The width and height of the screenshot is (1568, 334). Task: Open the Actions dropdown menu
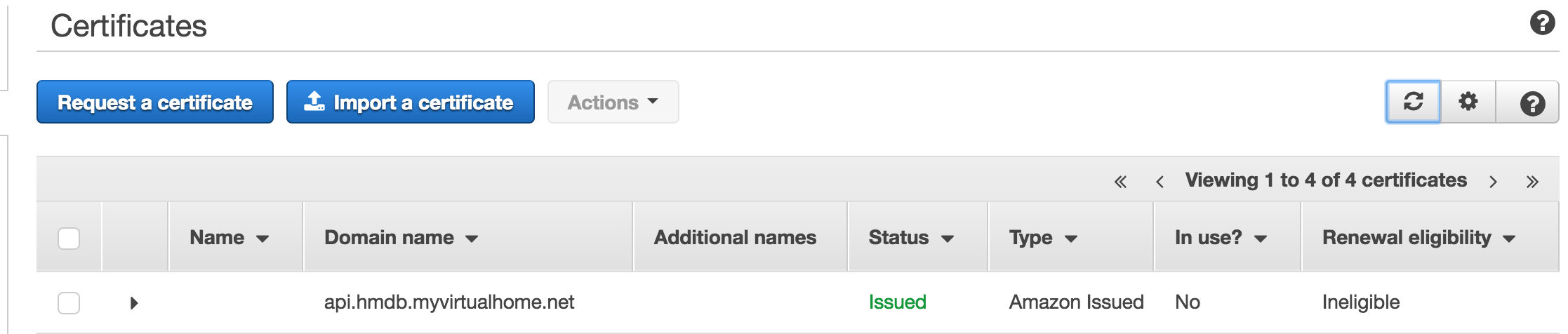pos(613,102)
